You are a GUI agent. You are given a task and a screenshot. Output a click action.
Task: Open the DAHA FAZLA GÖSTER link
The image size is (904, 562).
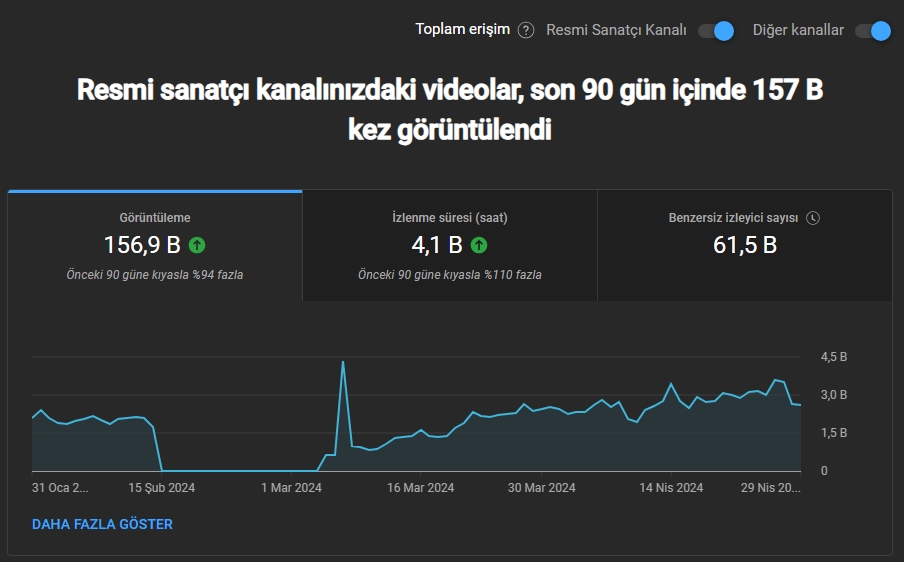coord(102,524)
